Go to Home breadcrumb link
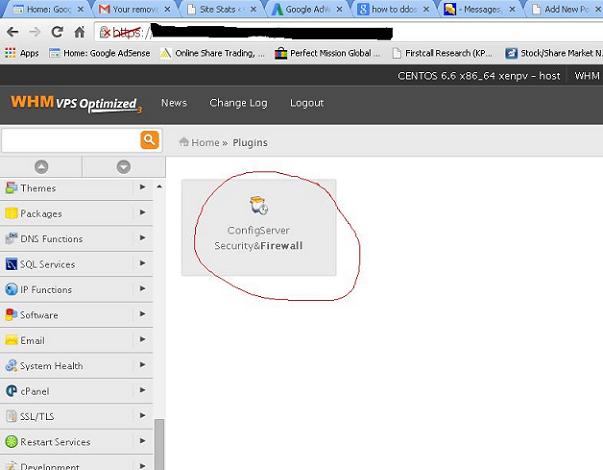 pos(205,142)
